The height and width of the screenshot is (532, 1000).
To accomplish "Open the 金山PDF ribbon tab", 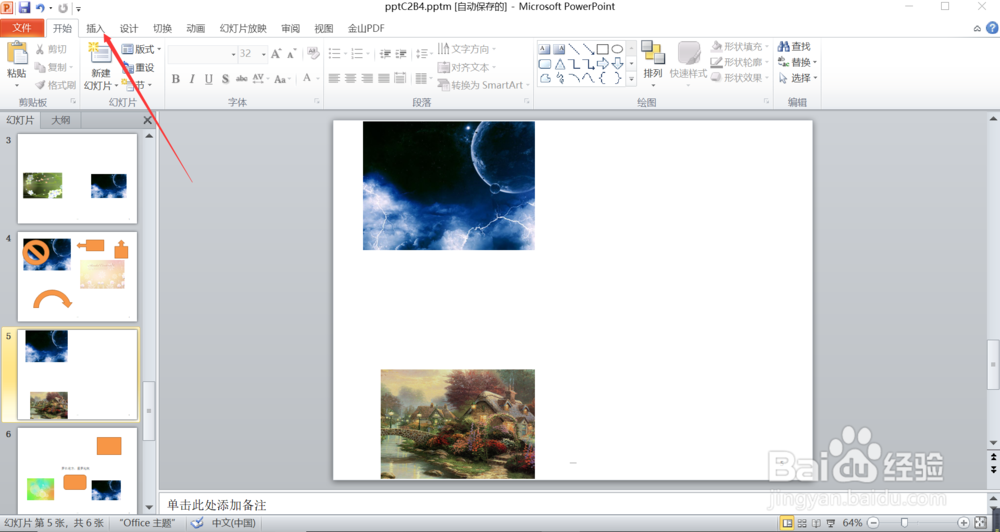I will pyautogui.click(x=366, y=28).
